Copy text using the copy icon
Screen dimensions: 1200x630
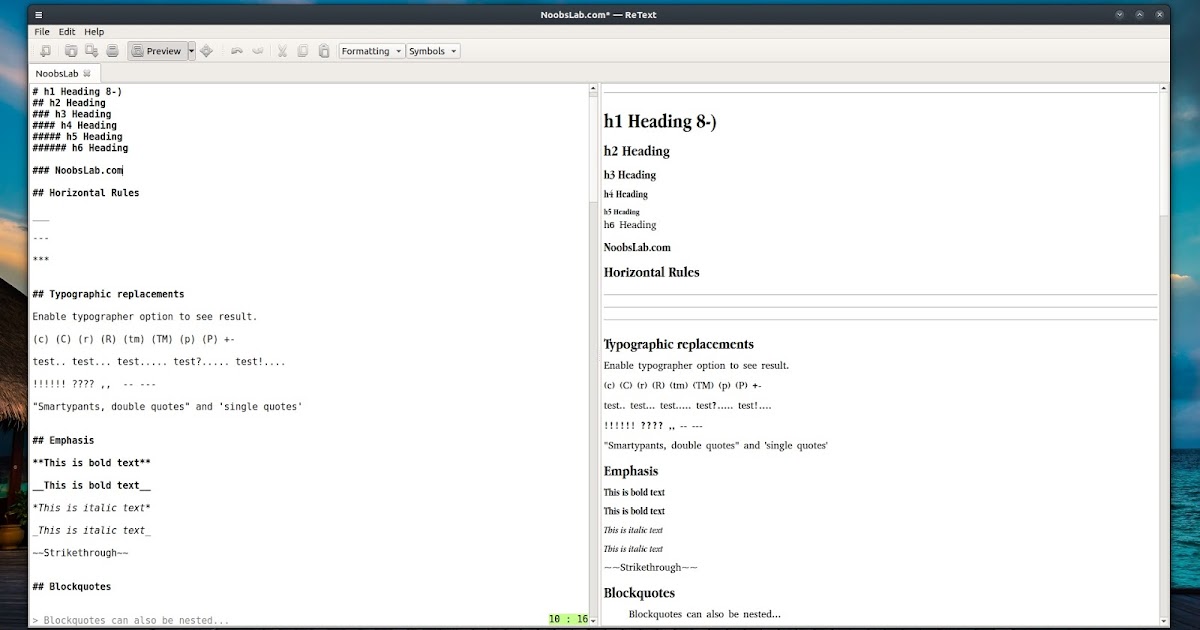tap(302, 50)
